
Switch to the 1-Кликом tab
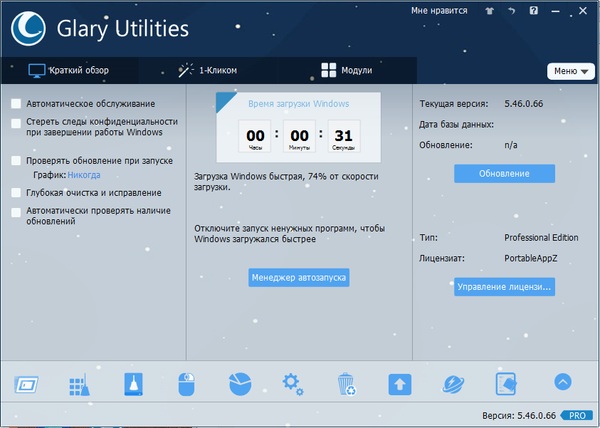point(208,71)
